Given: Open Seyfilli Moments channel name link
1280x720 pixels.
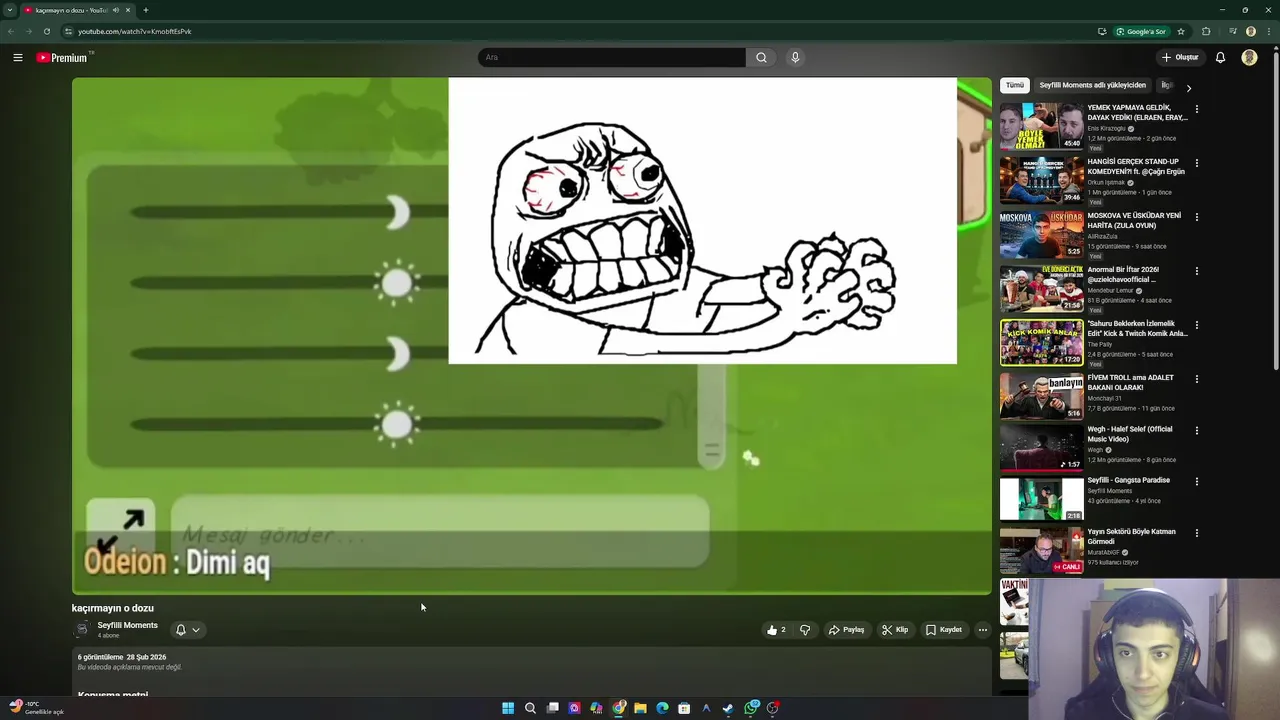Looking at the screenshot, I should (127, 626).
